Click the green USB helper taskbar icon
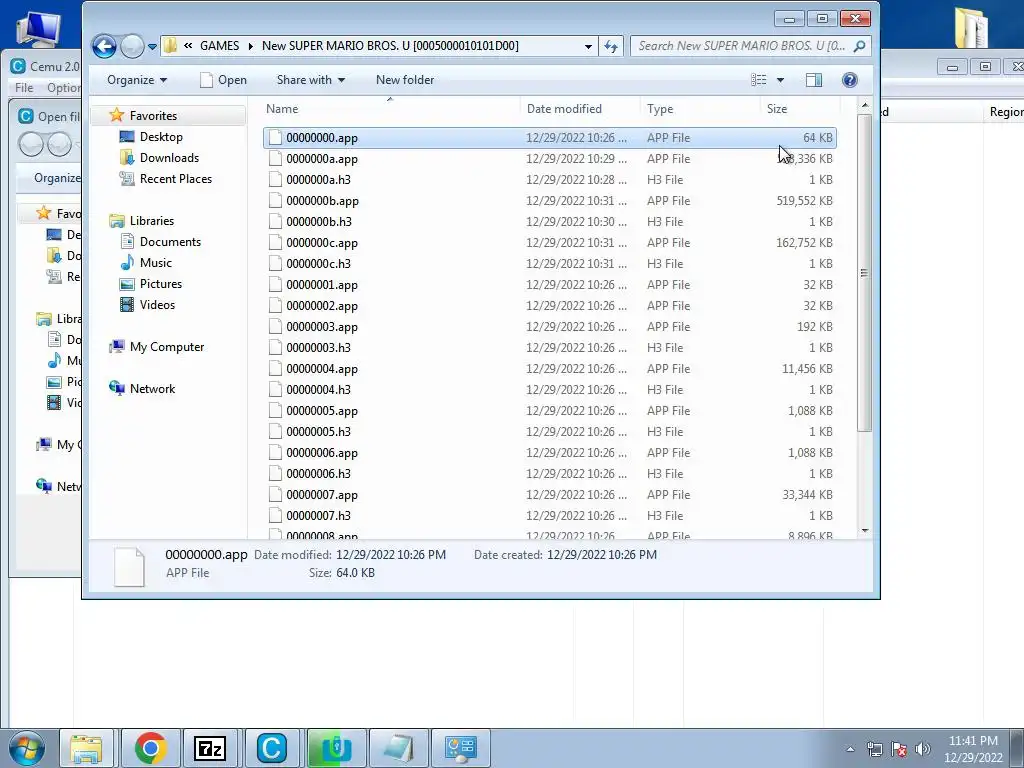1024x768 pixels. pyautogui.click(x=335, y=748)
